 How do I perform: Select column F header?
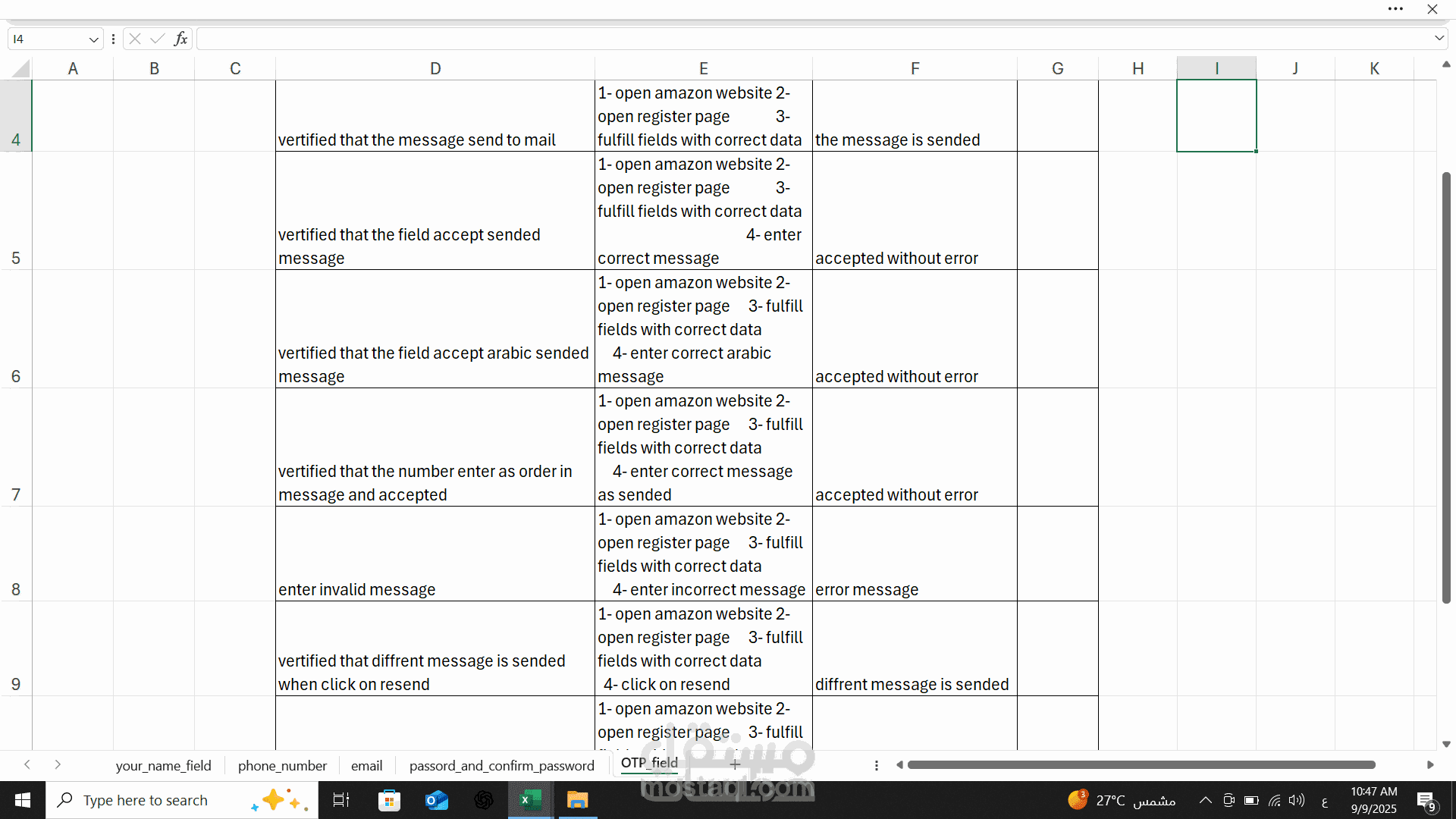point(915,68)
